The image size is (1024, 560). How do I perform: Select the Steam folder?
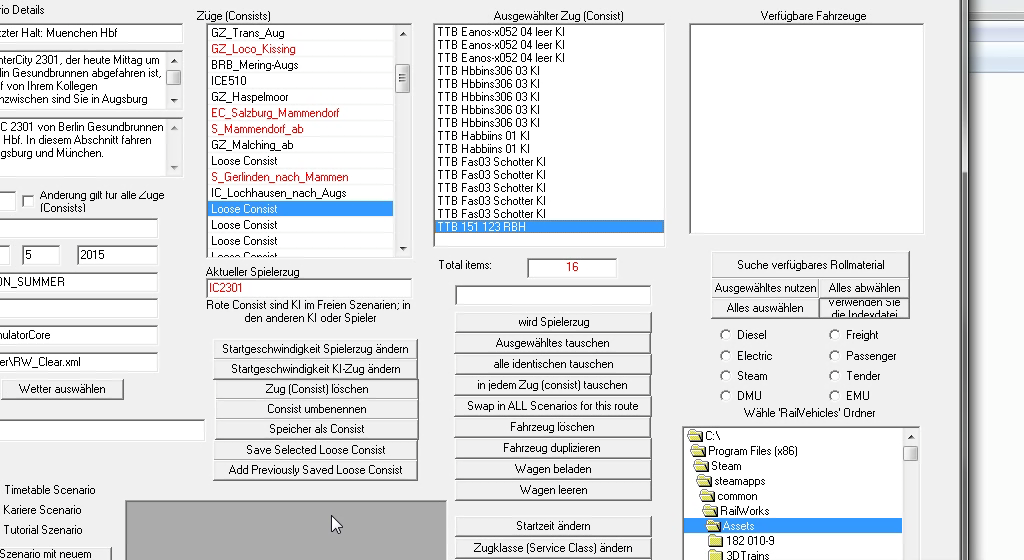[718, 466]
